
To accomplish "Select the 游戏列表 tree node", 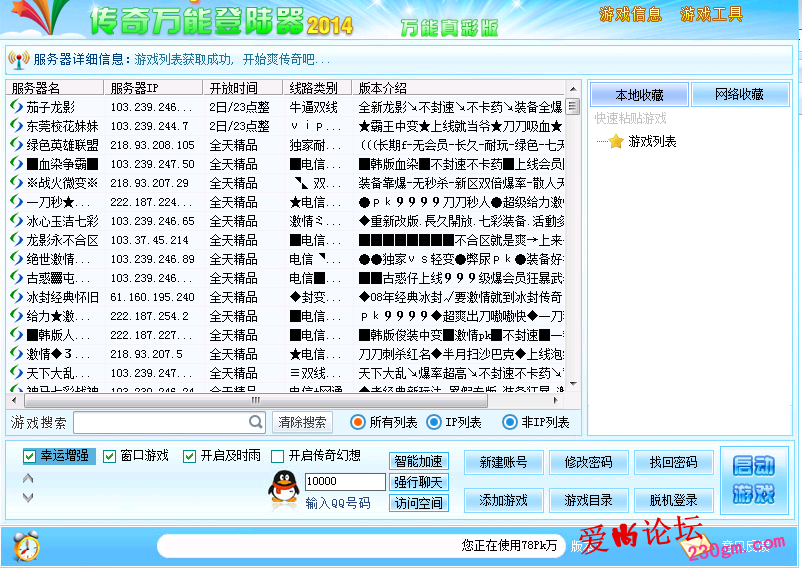I will point(652,141).
